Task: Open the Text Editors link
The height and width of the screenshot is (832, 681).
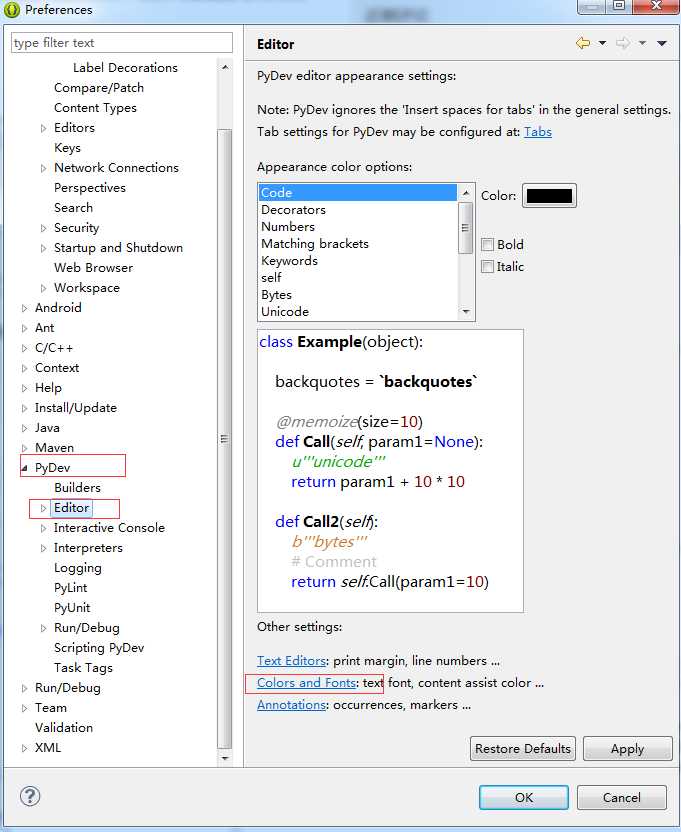Action: 291,661
